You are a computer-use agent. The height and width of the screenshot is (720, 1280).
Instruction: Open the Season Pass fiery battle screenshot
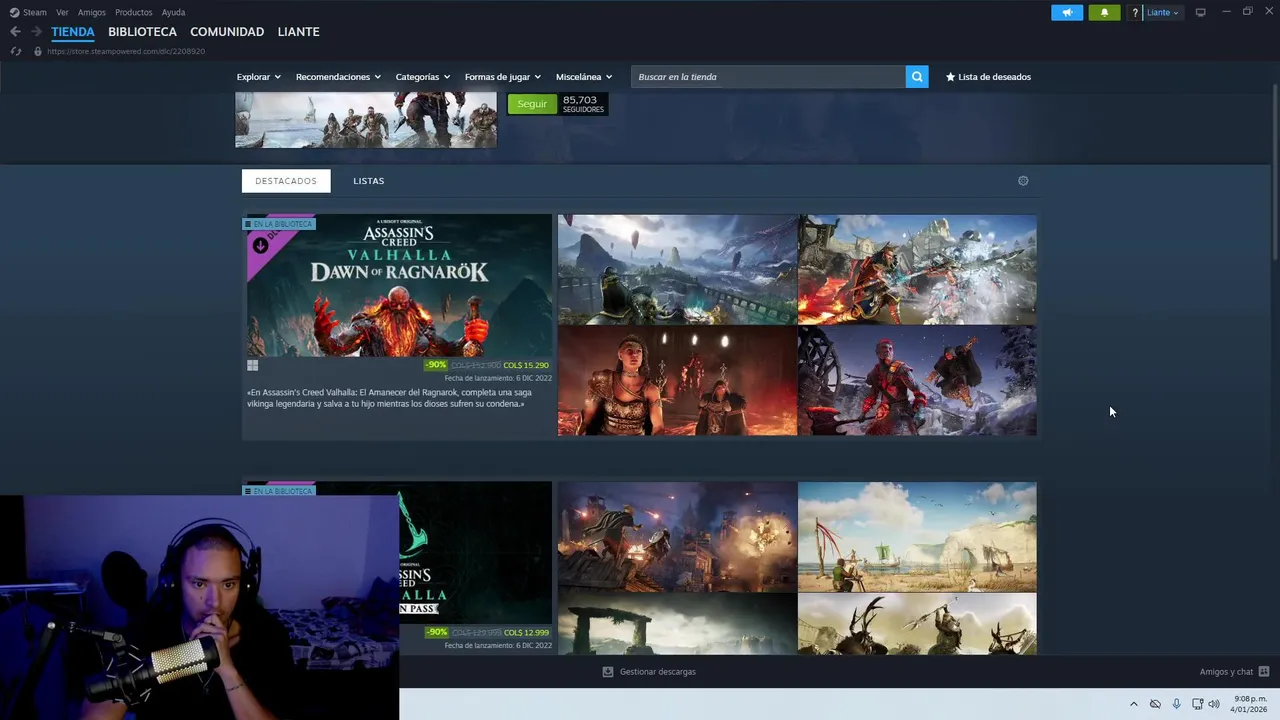click(x=677, y=537)
